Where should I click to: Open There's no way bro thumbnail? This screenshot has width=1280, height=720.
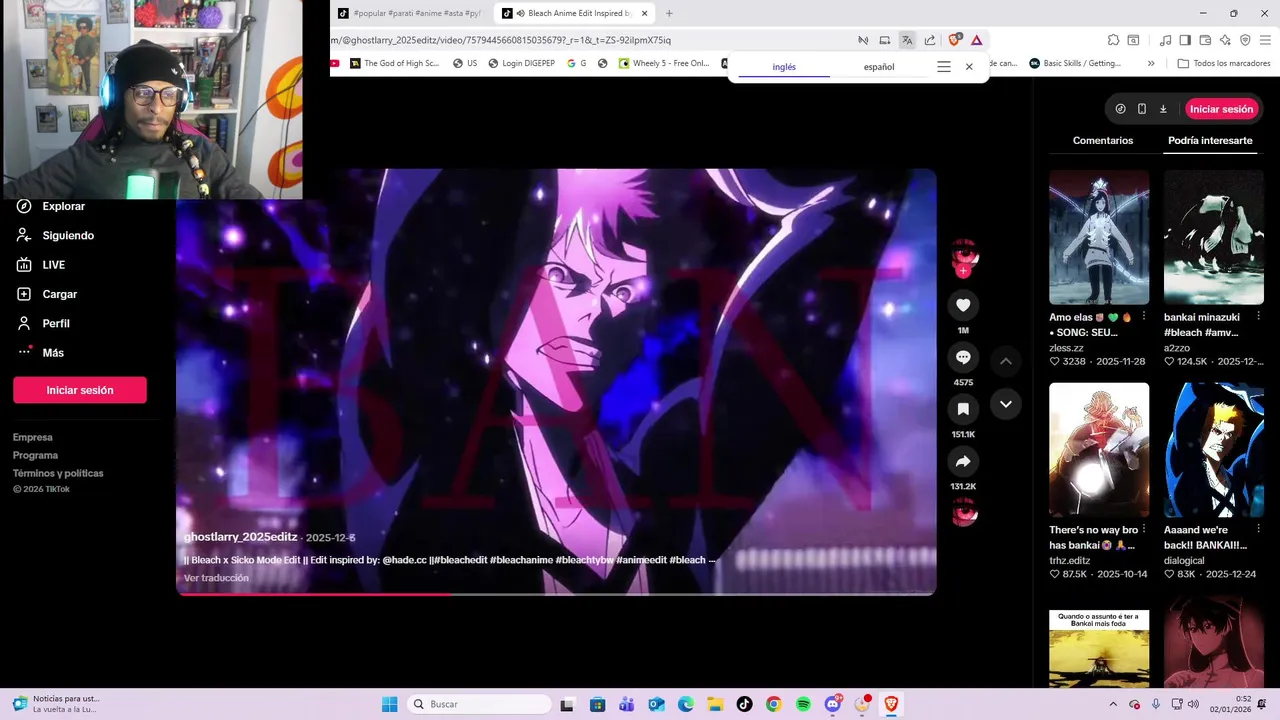[x=1099, y=450]
